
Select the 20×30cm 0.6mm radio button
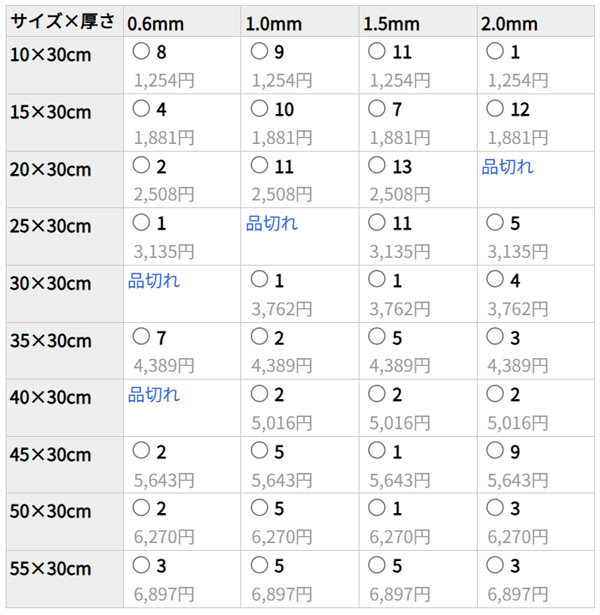(141, 166)
